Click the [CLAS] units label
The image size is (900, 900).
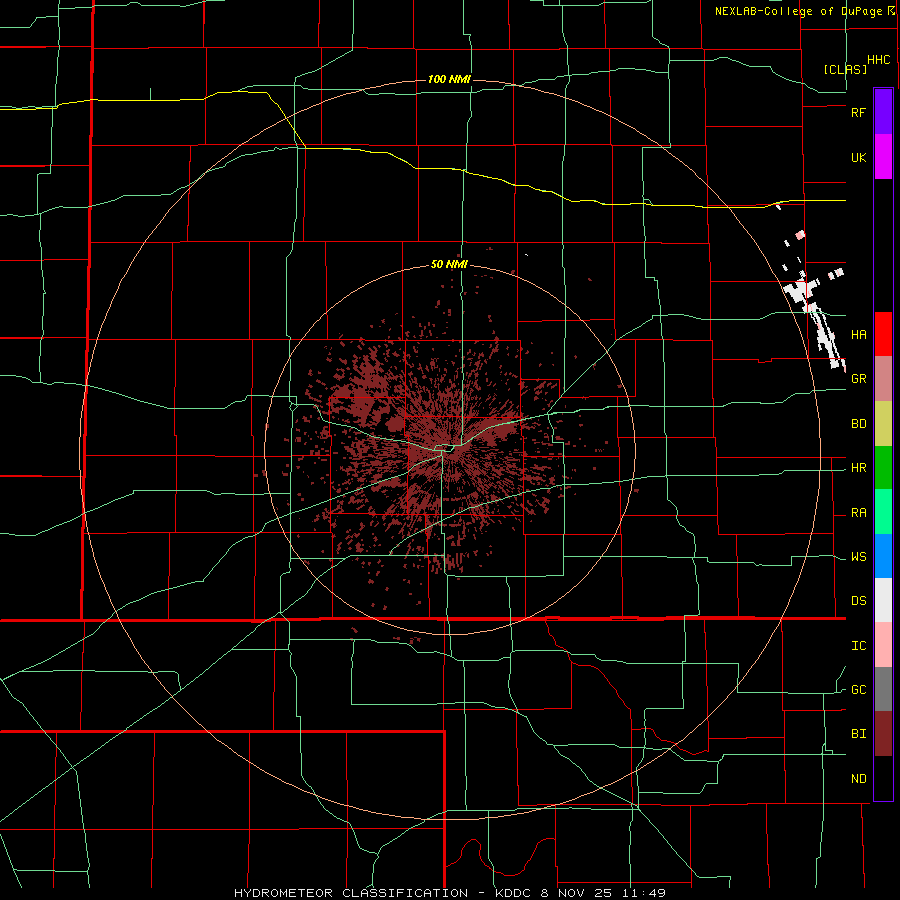[845, 69]
